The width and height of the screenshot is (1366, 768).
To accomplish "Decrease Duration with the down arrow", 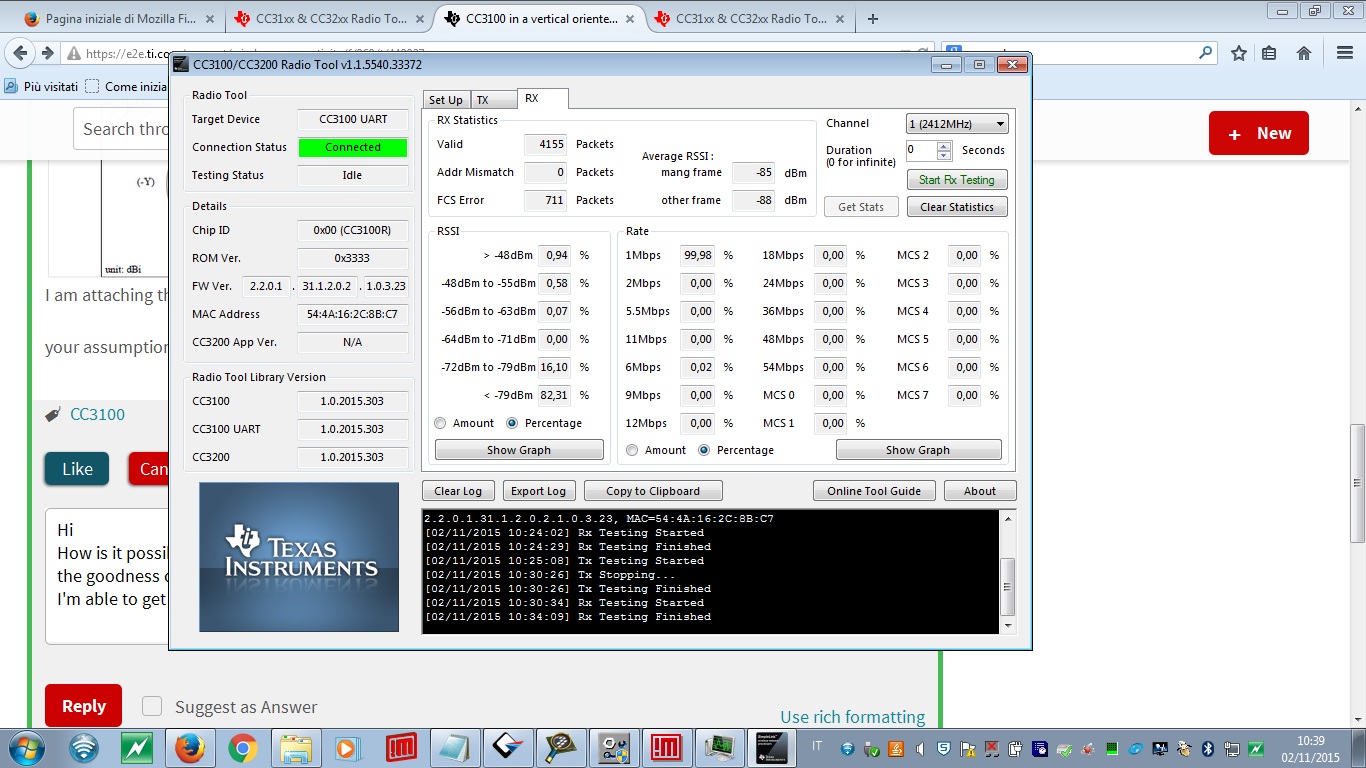I will point(944,155).
